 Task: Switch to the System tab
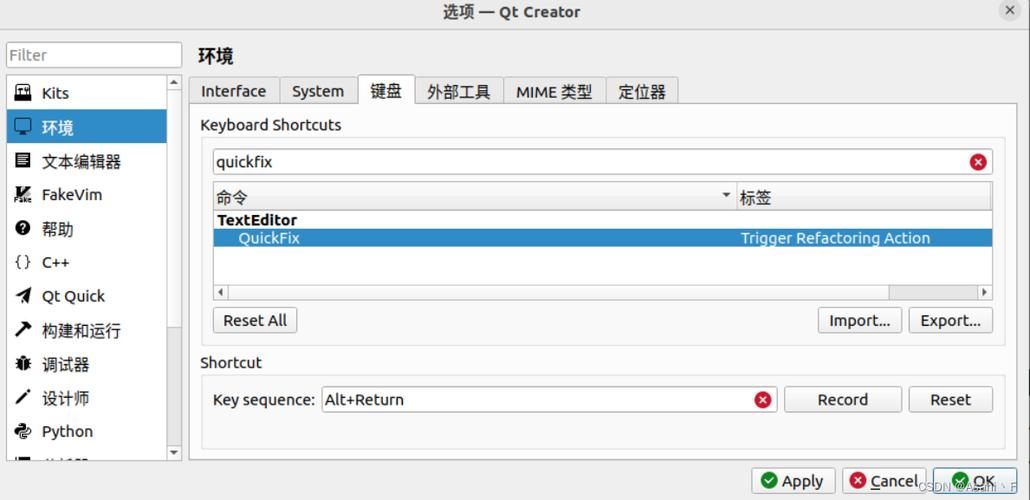(x=318, y=91)
